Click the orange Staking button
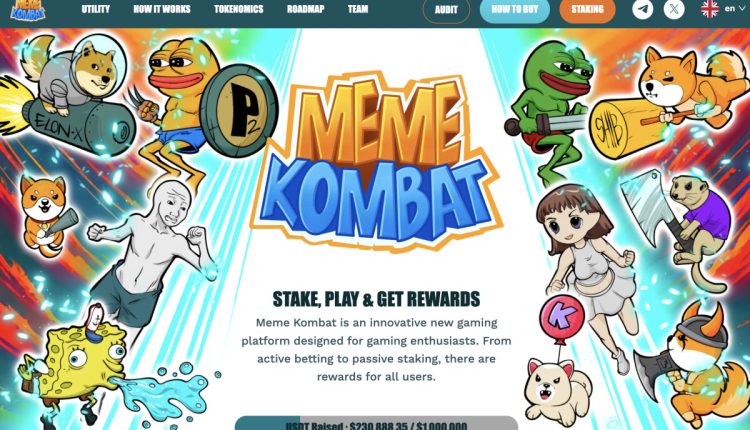Screen dimensions: 750x430 (587, 10)
